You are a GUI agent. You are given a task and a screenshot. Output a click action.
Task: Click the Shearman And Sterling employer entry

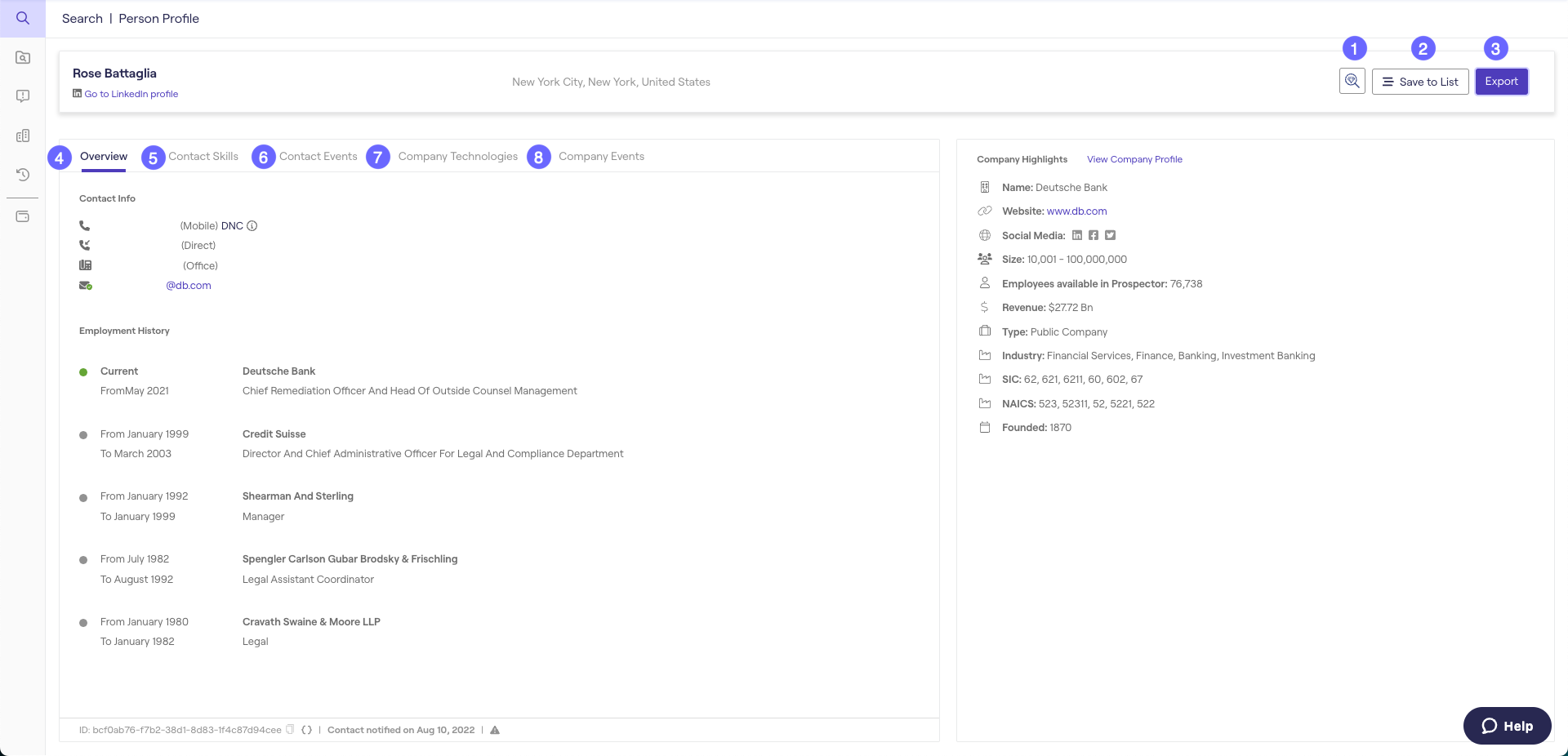pyautogui.click(x=298, y=496)
